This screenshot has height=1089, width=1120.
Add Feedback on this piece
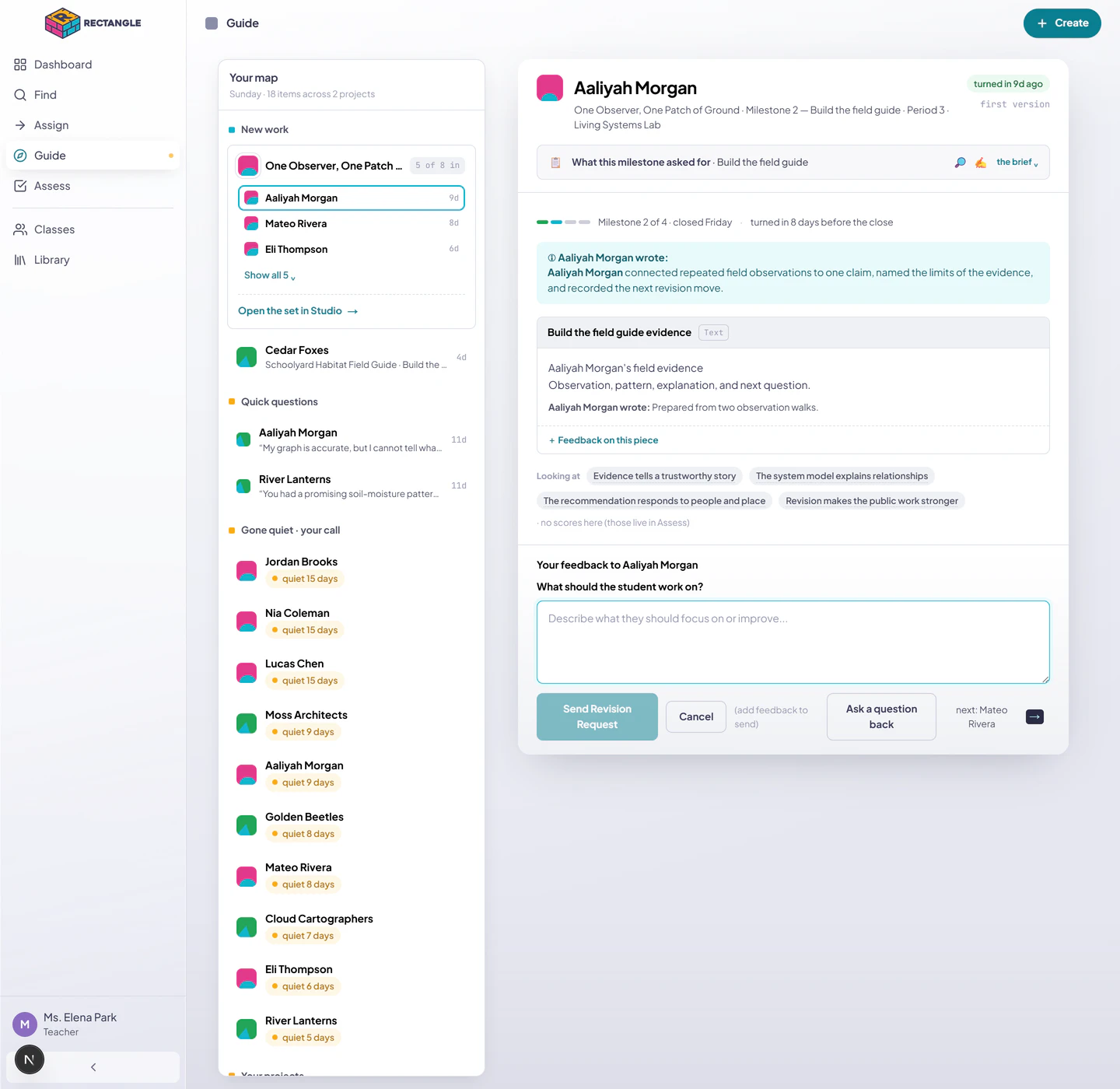604,440
